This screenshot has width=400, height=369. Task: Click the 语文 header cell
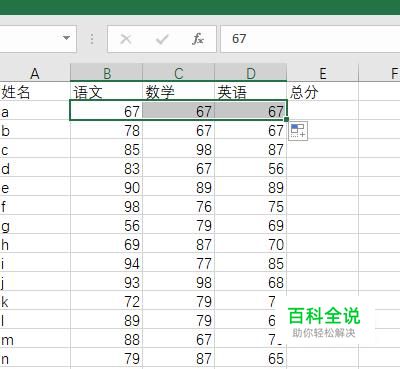(107, 91)
